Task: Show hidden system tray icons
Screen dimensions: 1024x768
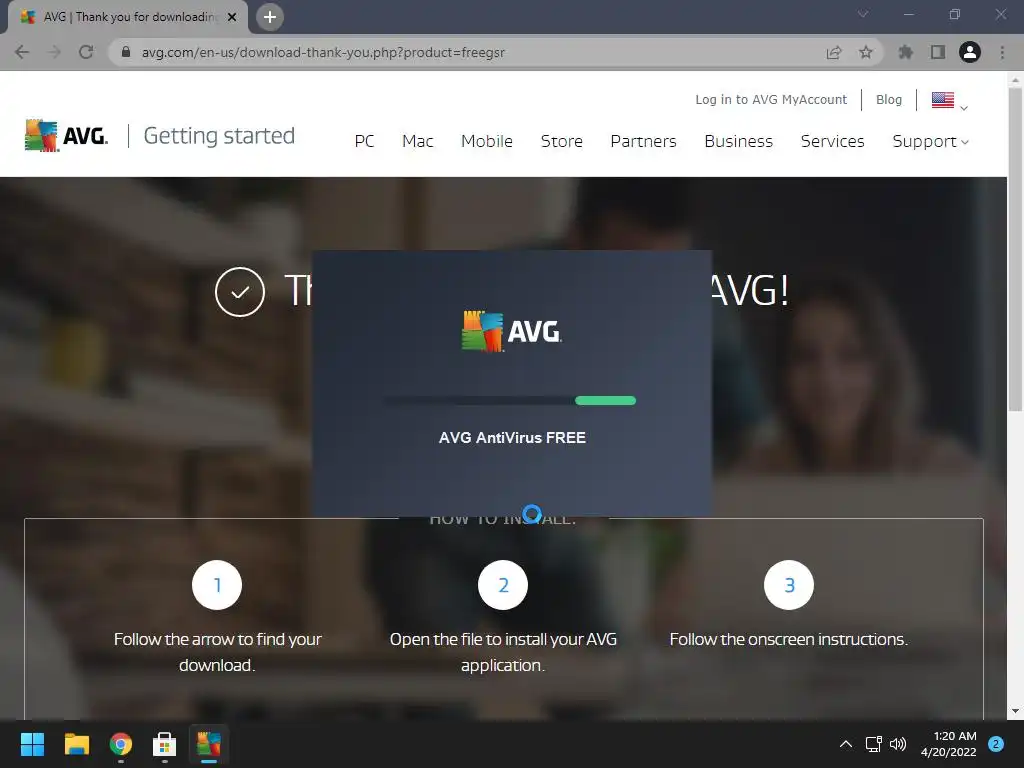Action: click(846, 744)
